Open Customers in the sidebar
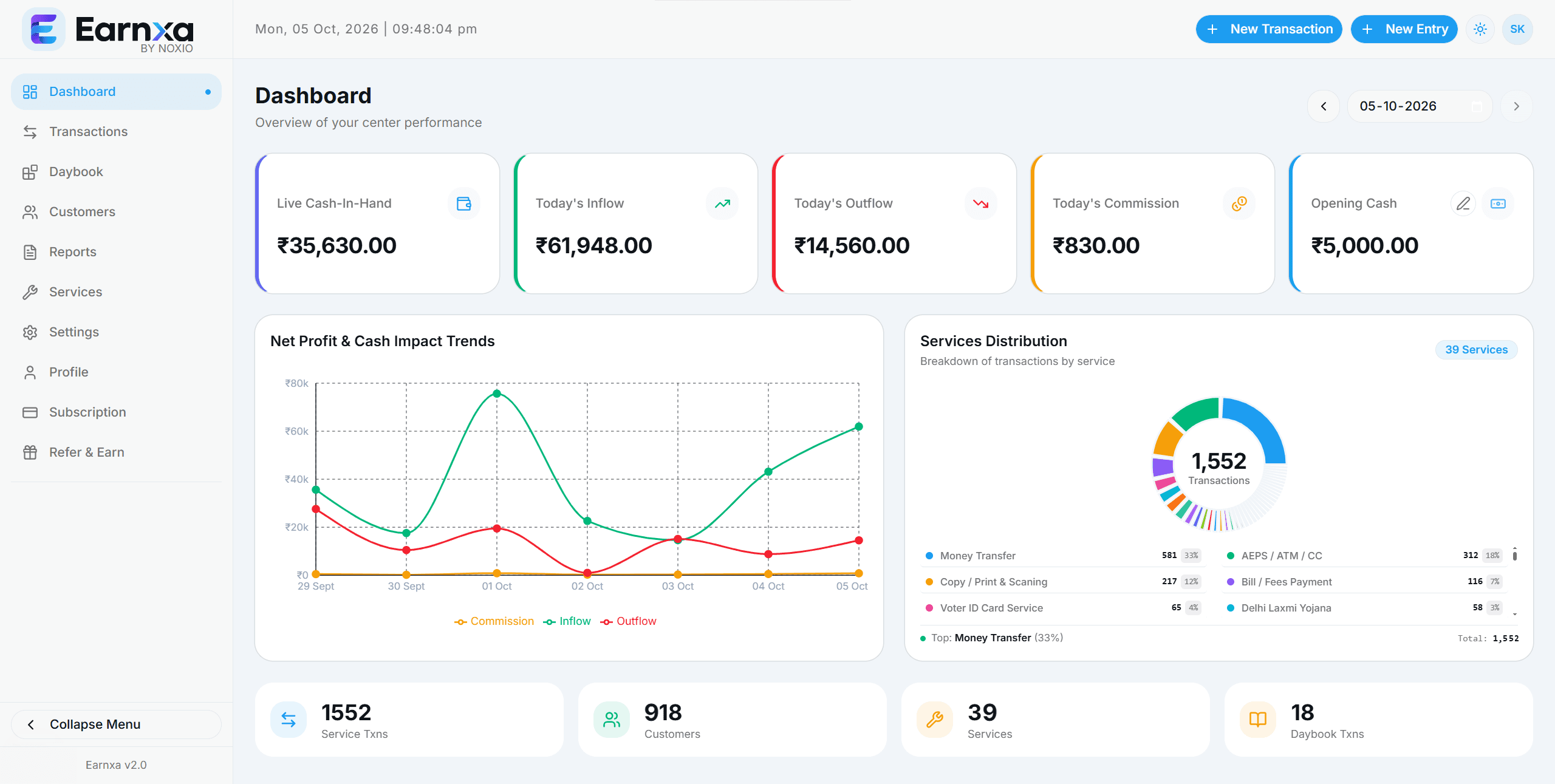The image size is (1555, 784). [116, 212]
